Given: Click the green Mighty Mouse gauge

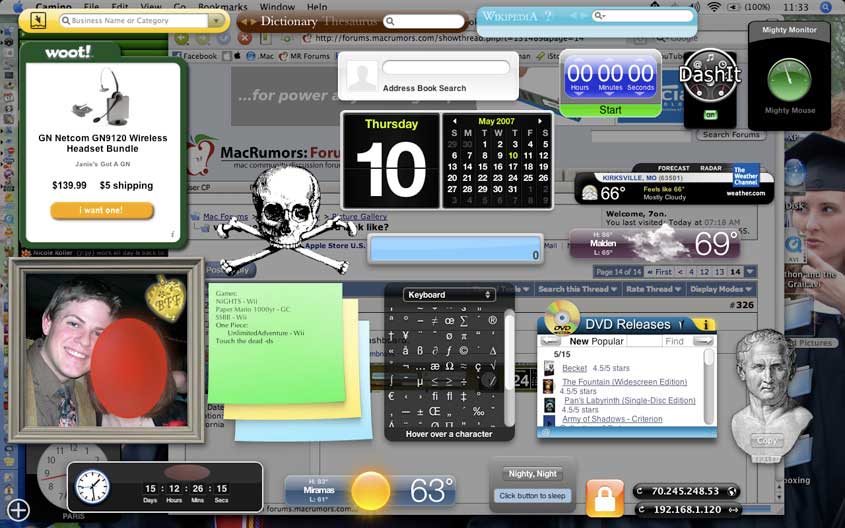Looking at the screenshot, I should [789, 80].
